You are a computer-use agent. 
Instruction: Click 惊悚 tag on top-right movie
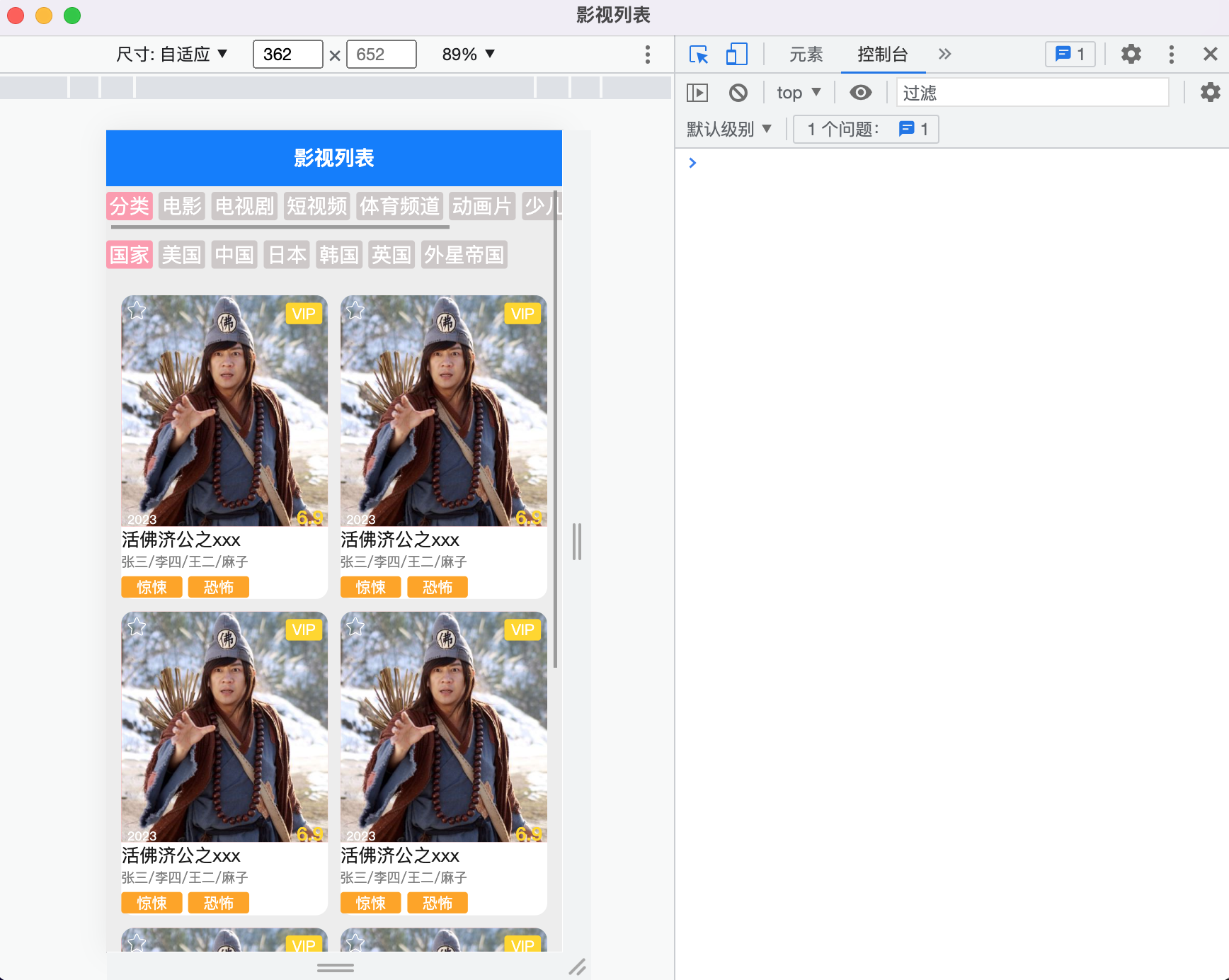tap(370, 587)
